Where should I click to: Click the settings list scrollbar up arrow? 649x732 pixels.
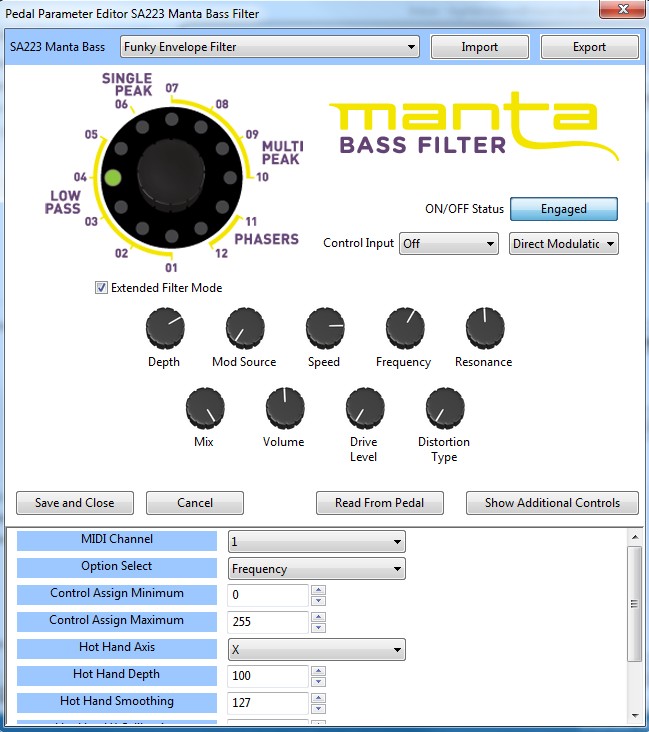click(x=635, y=537)
